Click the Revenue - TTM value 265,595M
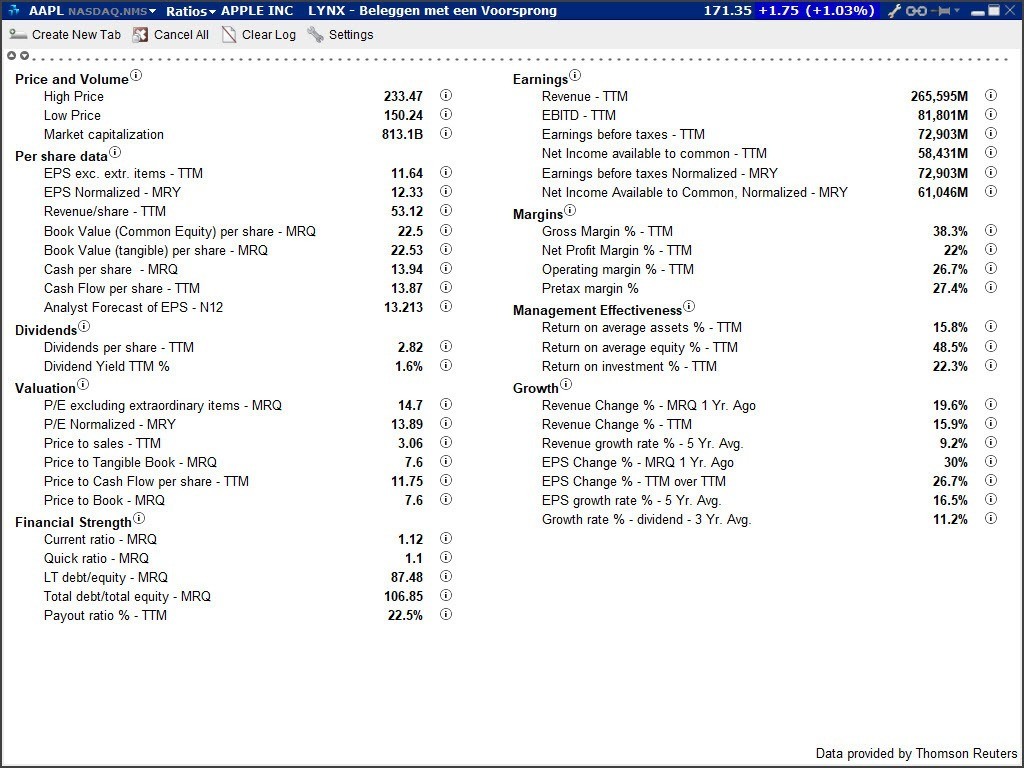Viewport: 1024px width, 768px height. click(x=939, y=97)
